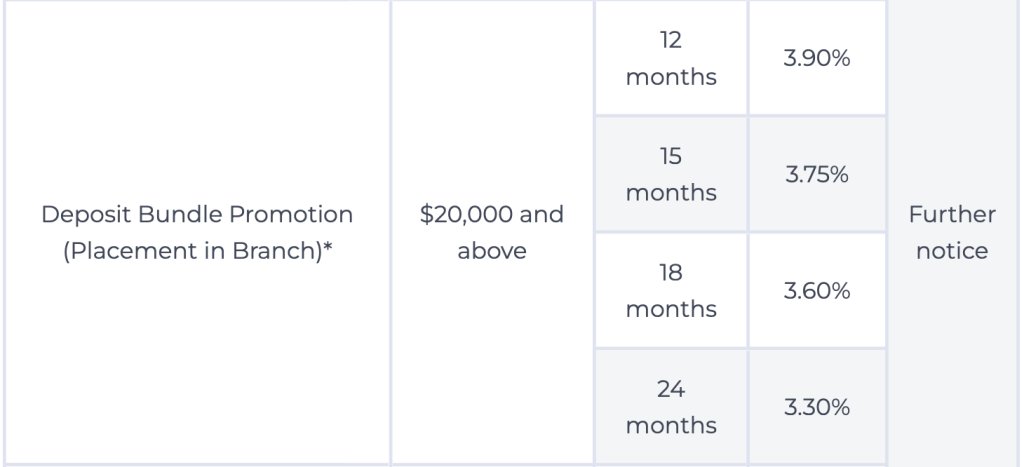Click the 3.60% interest rate
The height and width of the screenshot is (467, 1024).
pos(817,291)
